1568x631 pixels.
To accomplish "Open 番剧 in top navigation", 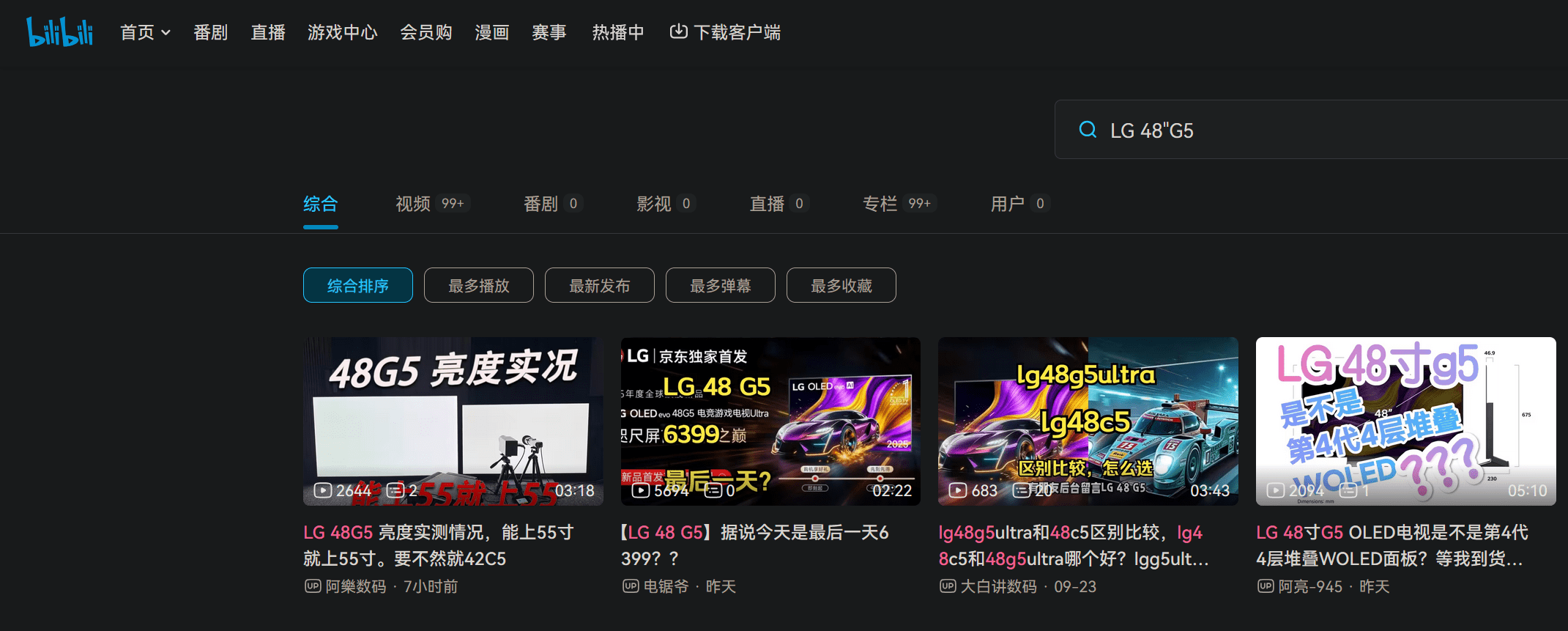I will [210, 32].
